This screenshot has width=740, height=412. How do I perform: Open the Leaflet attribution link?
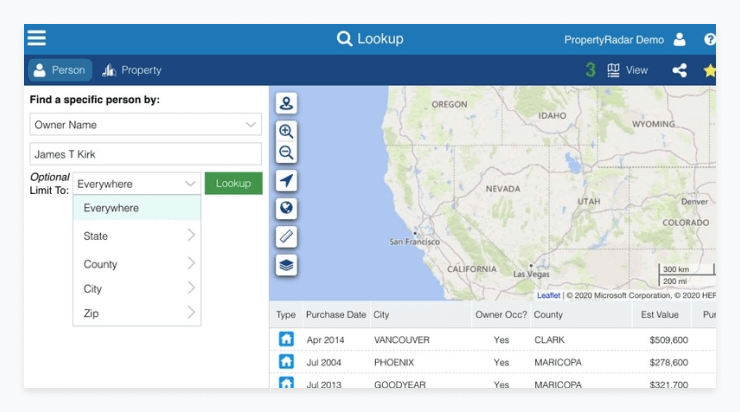click(548, 296)
